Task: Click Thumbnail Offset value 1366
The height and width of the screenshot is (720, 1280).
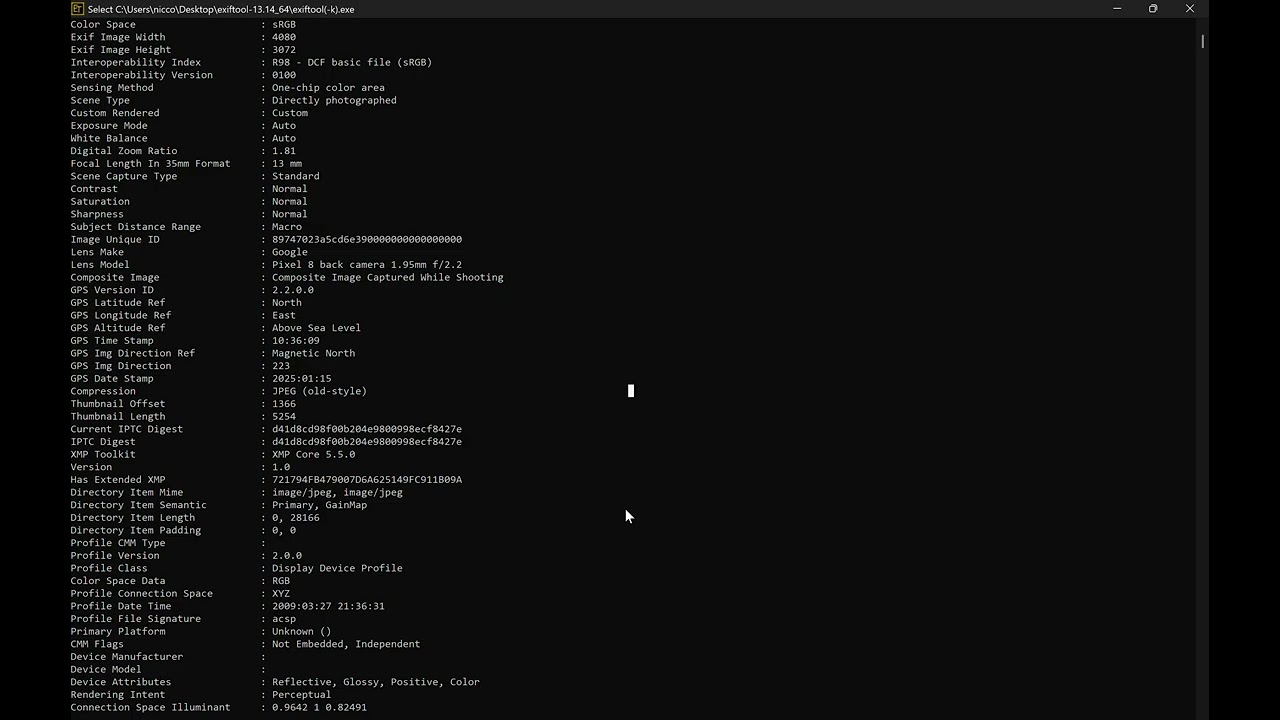Action: (x=284, y=404)
